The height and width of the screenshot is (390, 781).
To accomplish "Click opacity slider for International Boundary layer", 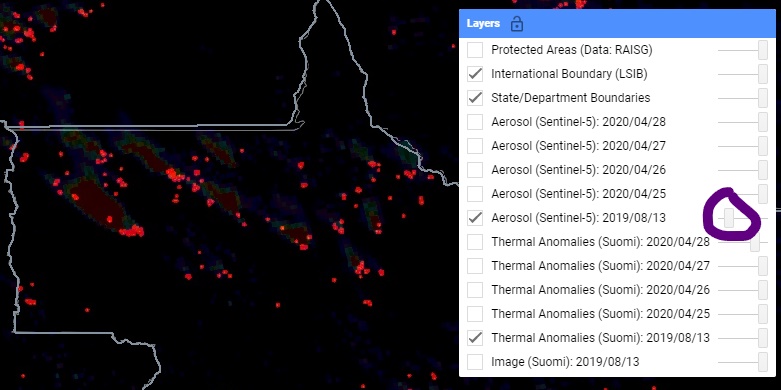I will (x=743, y=74).
